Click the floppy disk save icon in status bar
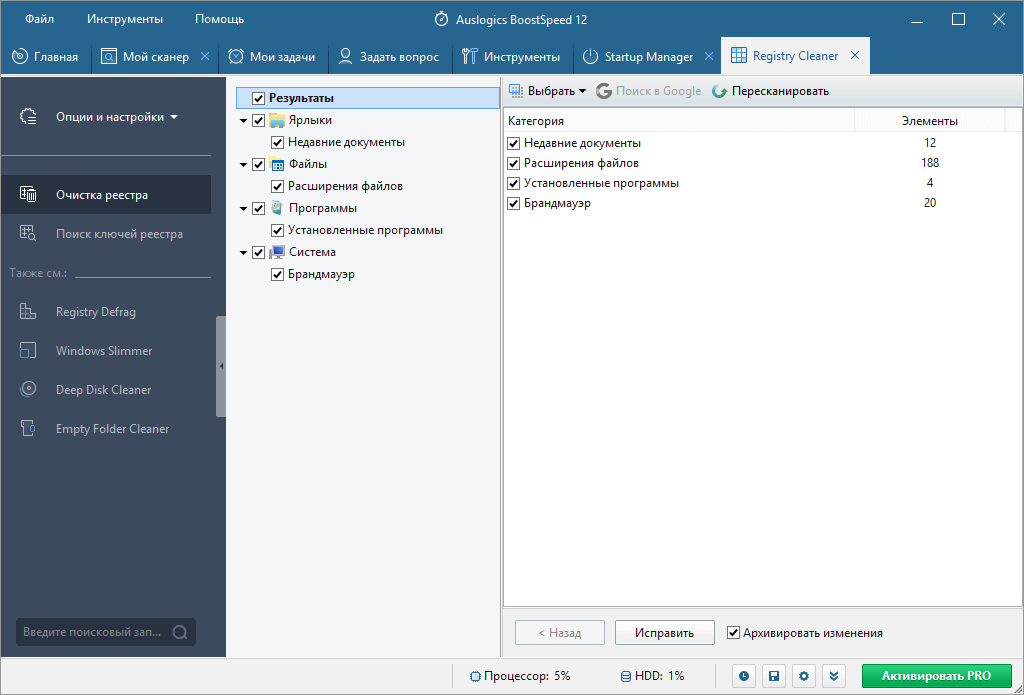Viewport: 1024px width, 695px height. click(774, 676)
